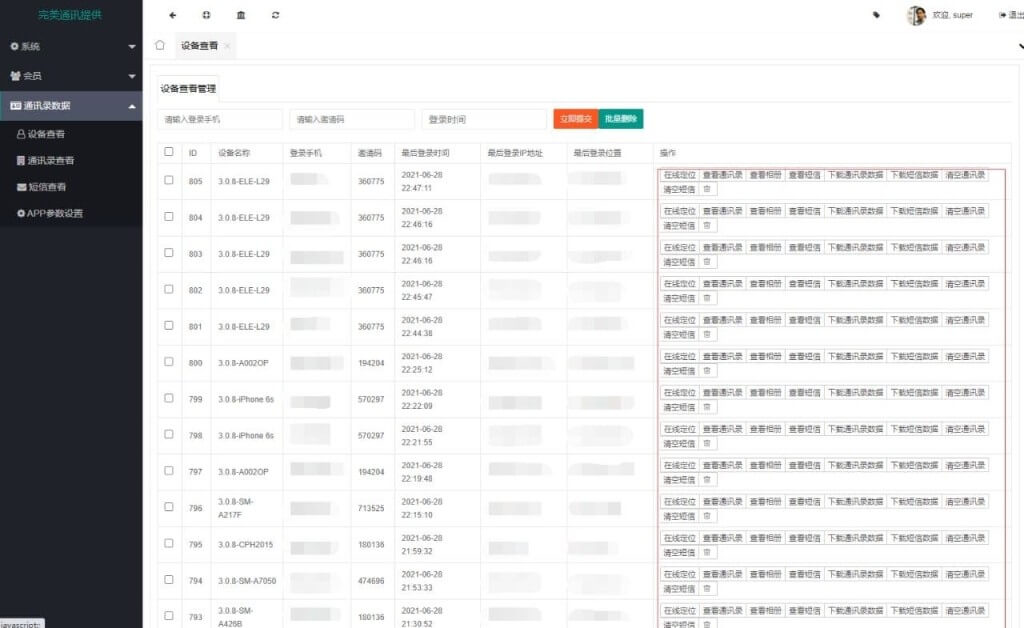This screenshot has width=1024, height=628.
Task: Check the checkbox for row ID 803
Action: pyautogui.click(x=169, y=253)
